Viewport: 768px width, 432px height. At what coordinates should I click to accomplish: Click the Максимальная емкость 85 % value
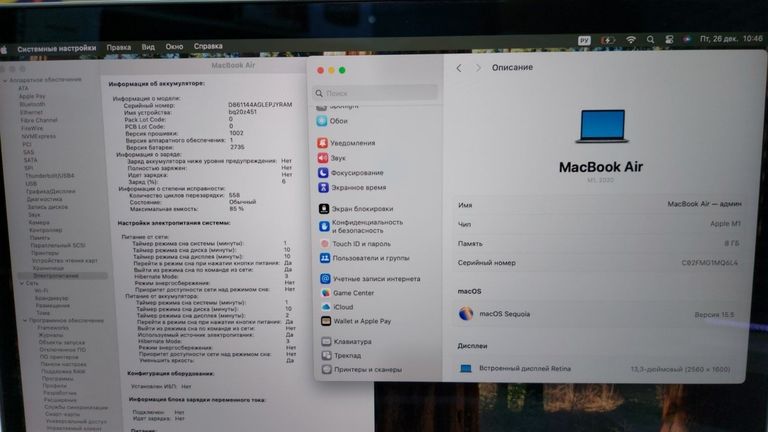237,209
